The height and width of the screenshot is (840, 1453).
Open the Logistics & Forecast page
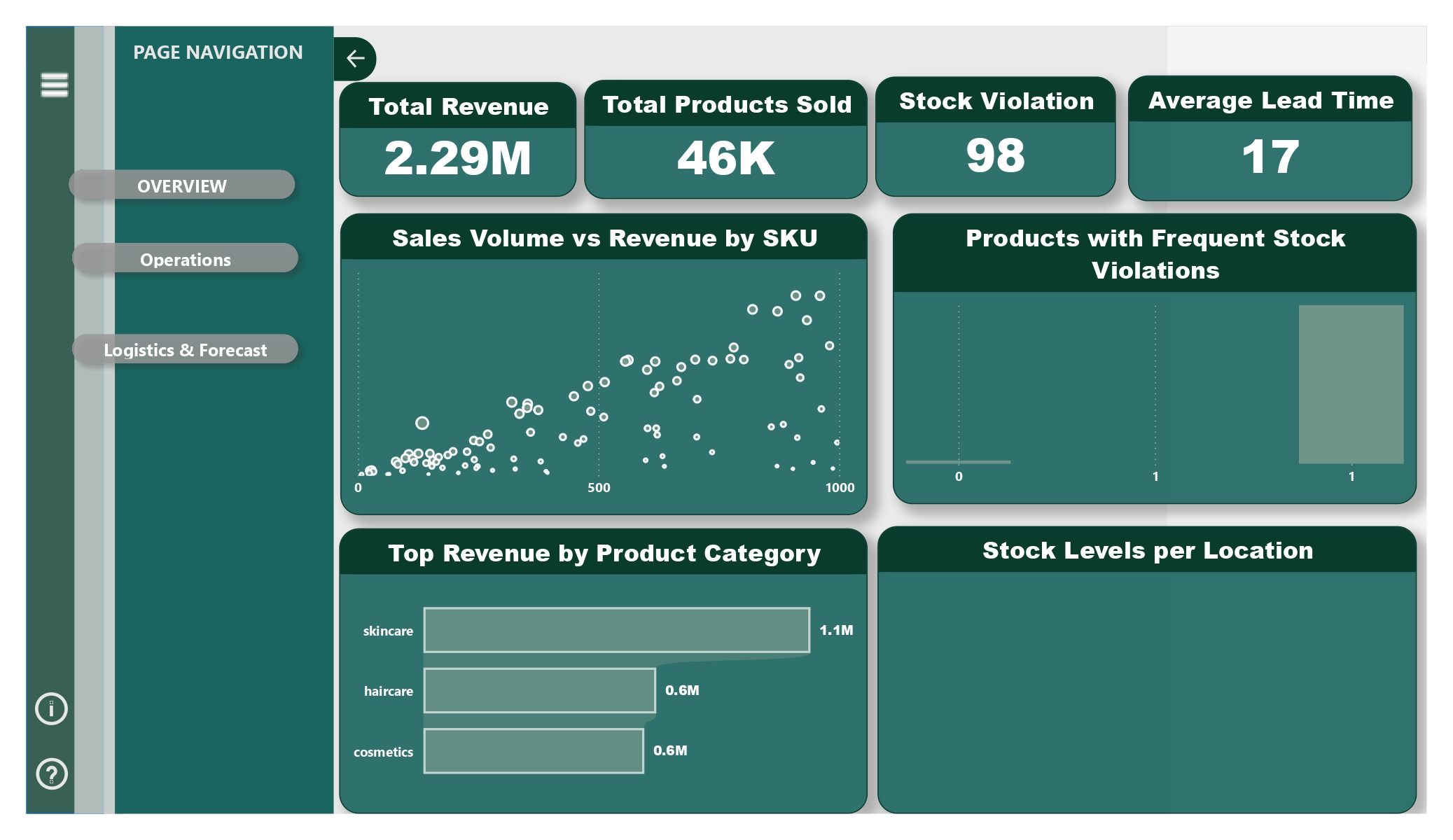(x=186, y=349)
